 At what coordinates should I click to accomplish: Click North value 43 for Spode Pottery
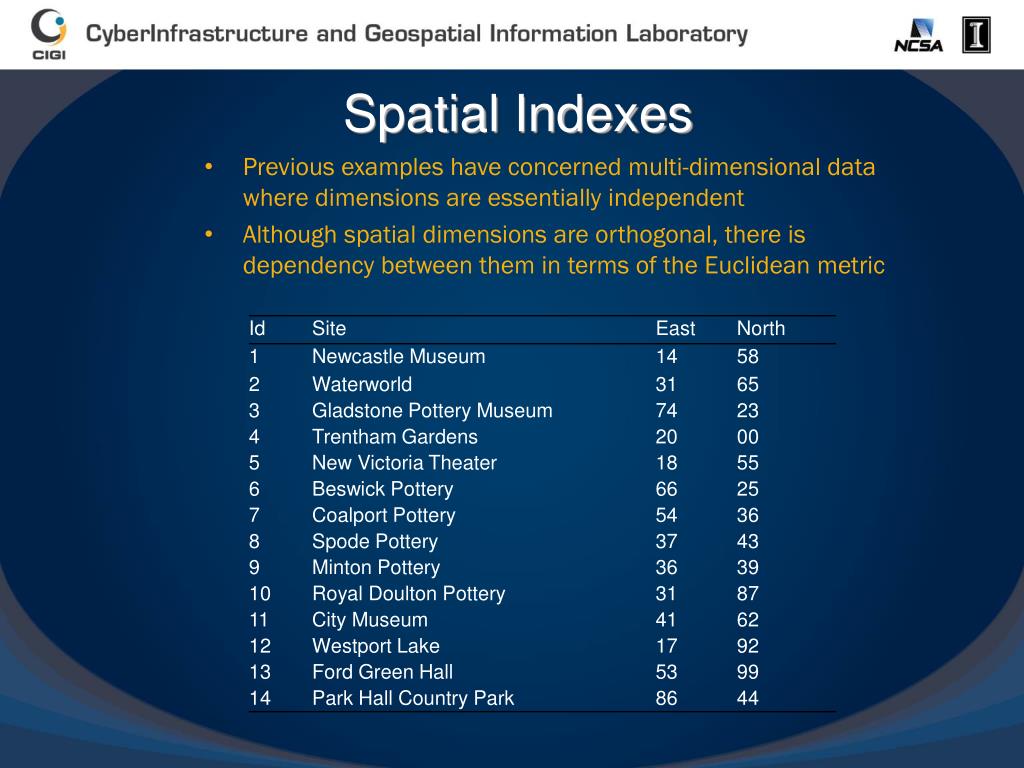[x=748, y=541]
